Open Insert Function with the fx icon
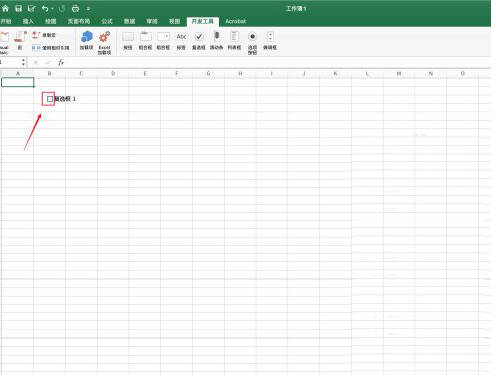Image resolution: width=500 pixels, height=375 pixels. click(x=61, y=62)
